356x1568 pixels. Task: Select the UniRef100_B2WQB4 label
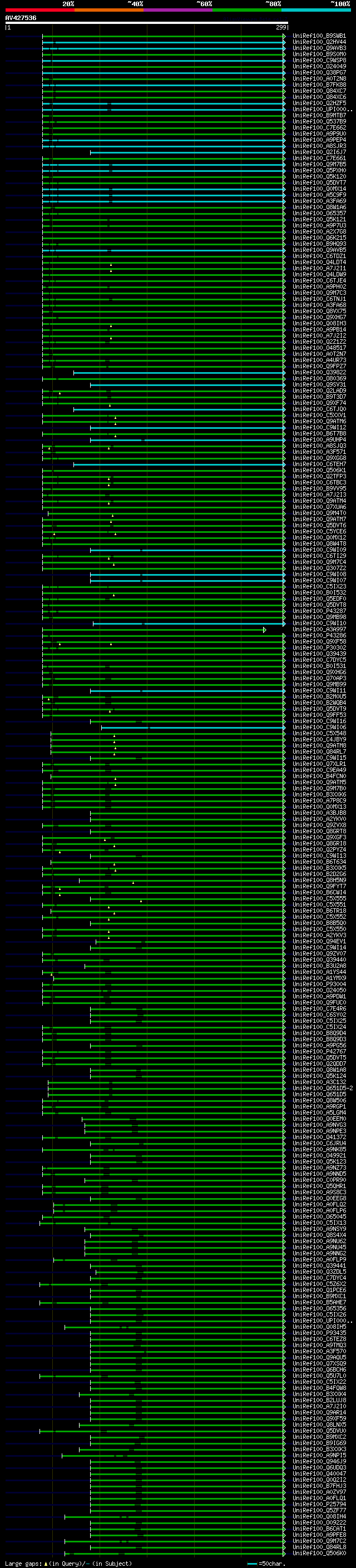319,703
